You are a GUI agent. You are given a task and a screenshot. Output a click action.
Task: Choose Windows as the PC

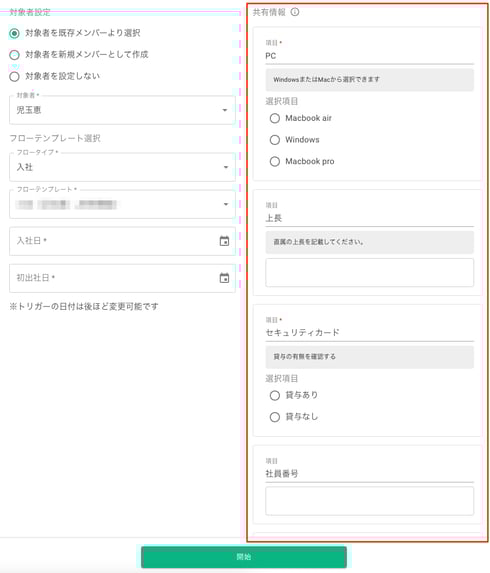pyautogui.click(x=274, y=140)
